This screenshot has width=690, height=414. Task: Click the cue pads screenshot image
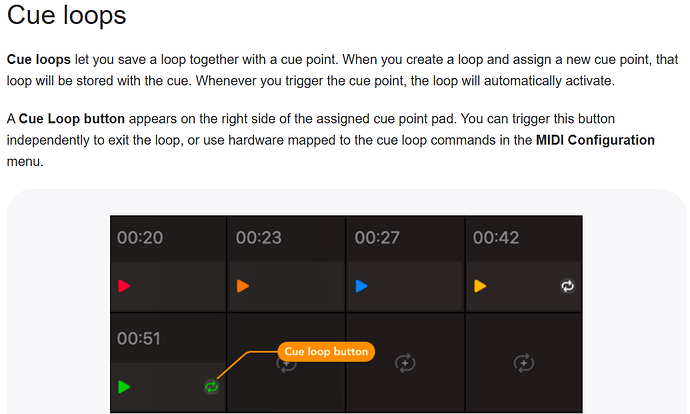pos(346,314)
